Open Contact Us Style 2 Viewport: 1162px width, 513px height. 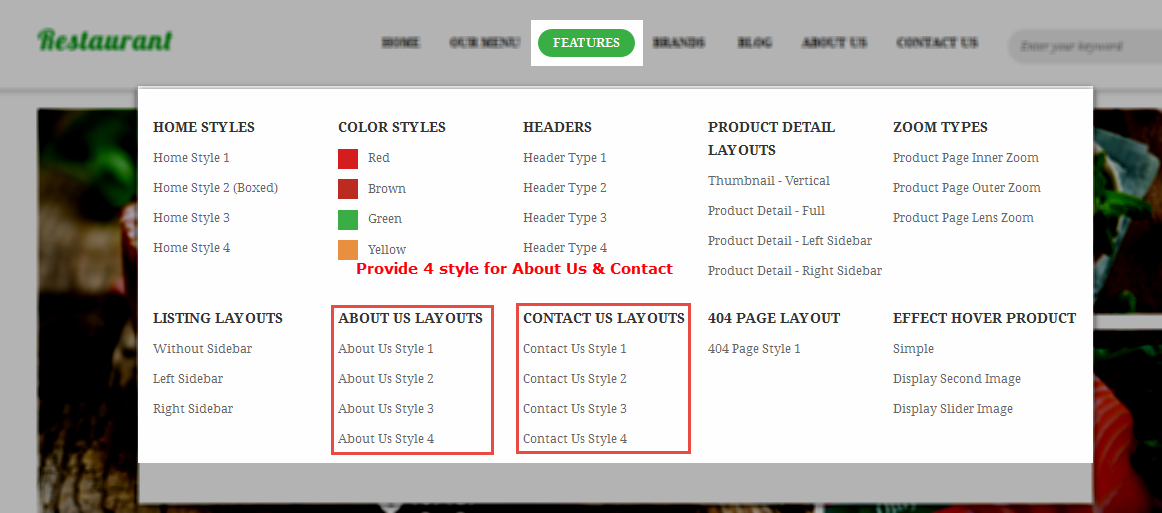[575, 379]
